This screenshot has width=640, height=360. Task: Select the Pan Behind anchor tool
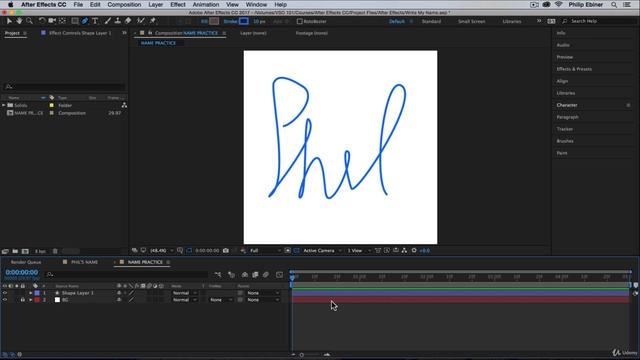(x=62, y=21)
